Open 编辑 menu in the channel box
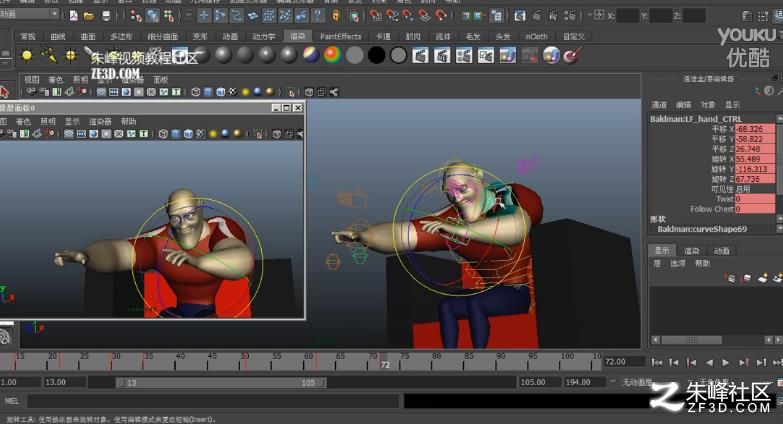Viewport: 783px width, 424px height. [684, 105]
